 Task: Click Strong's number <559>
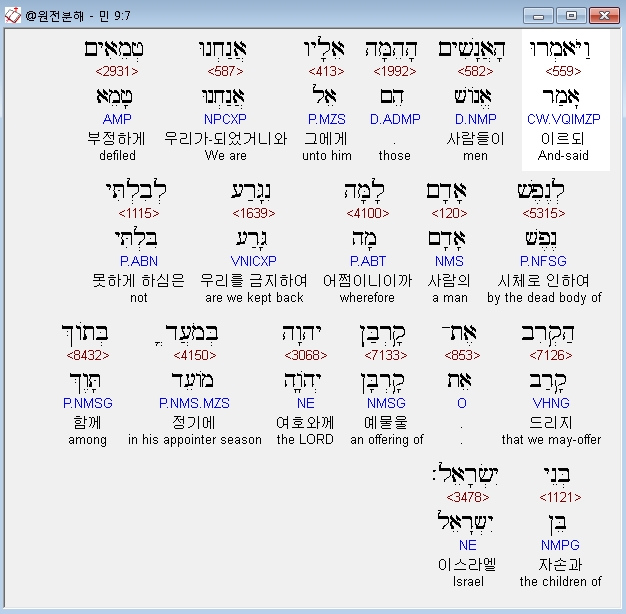coord(563,71)
